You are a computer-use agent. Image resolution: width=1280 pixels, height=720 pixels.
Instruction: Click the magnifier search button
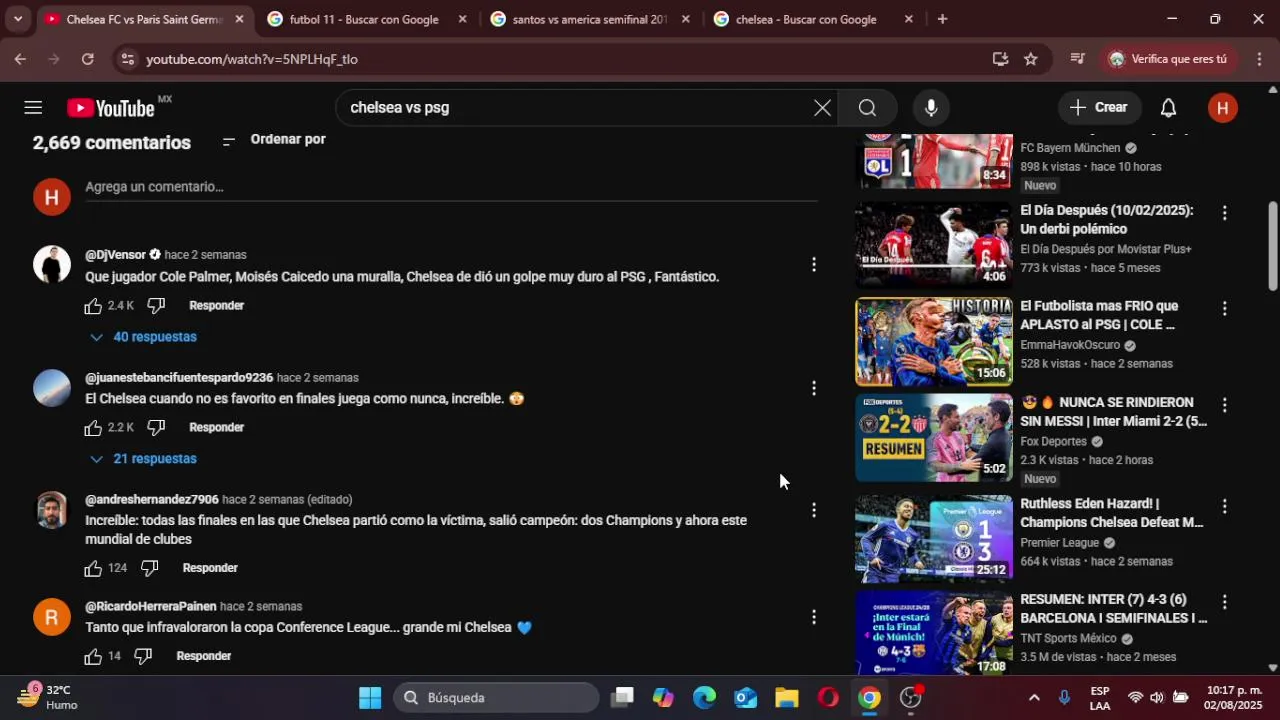point(867,108)
